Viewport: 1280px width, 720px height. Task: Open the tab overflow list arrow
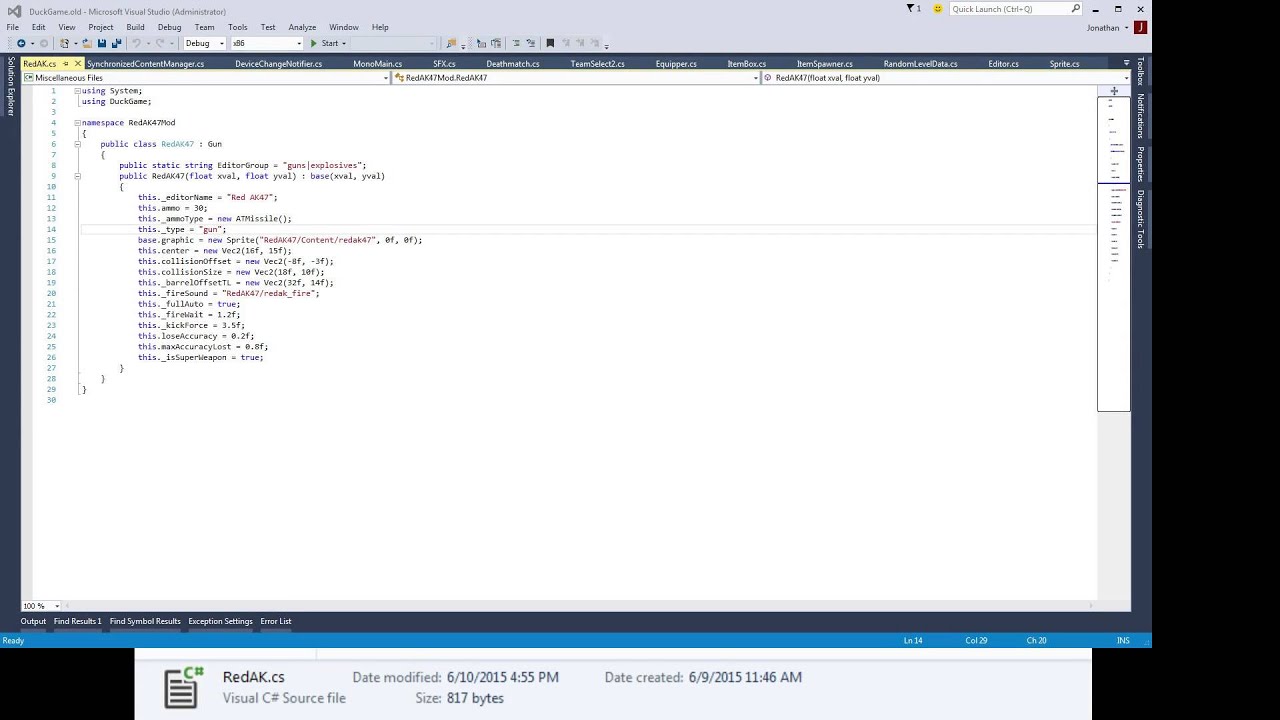1126,63
